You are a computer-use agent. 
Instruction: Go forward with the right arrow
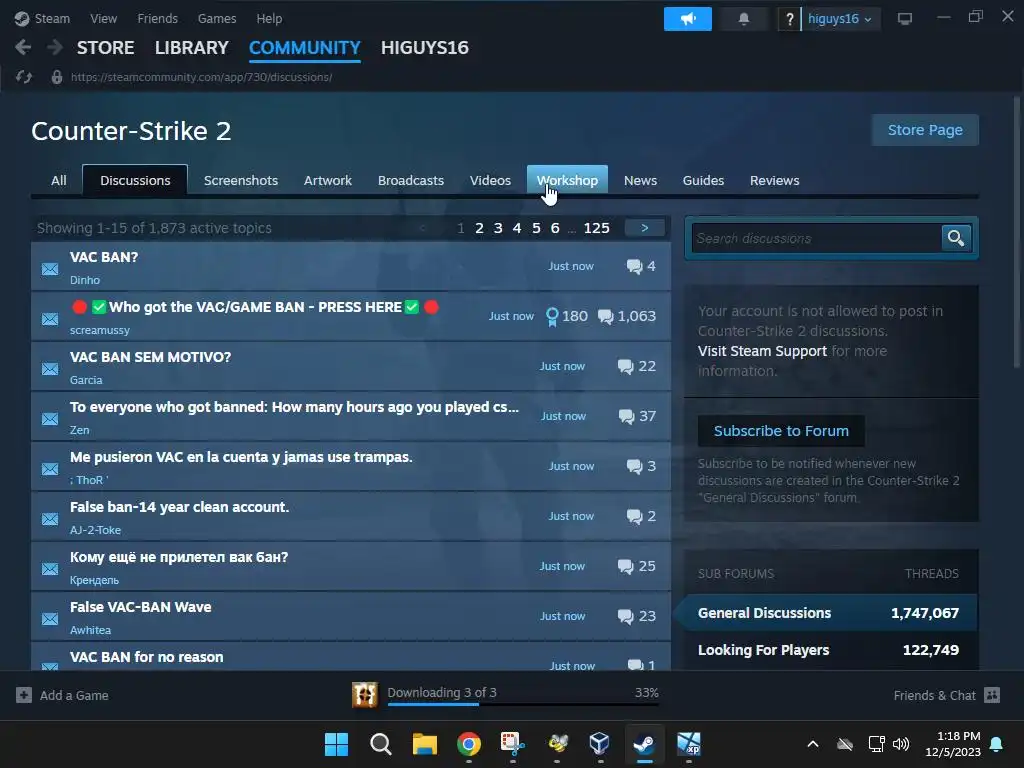pyautogui.click(x=55, y=47)
